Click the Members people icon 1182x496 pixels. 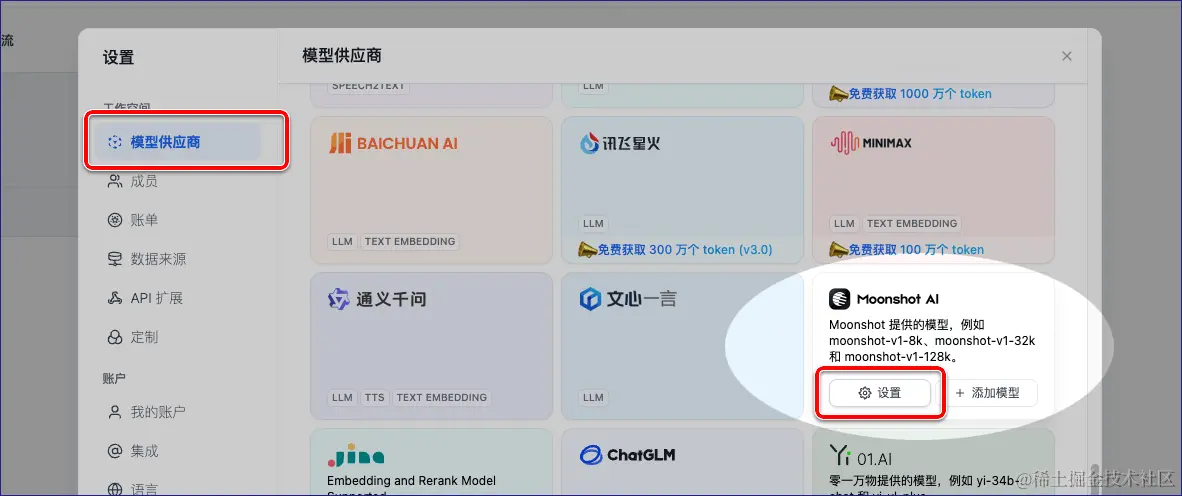tap(115, 181)
